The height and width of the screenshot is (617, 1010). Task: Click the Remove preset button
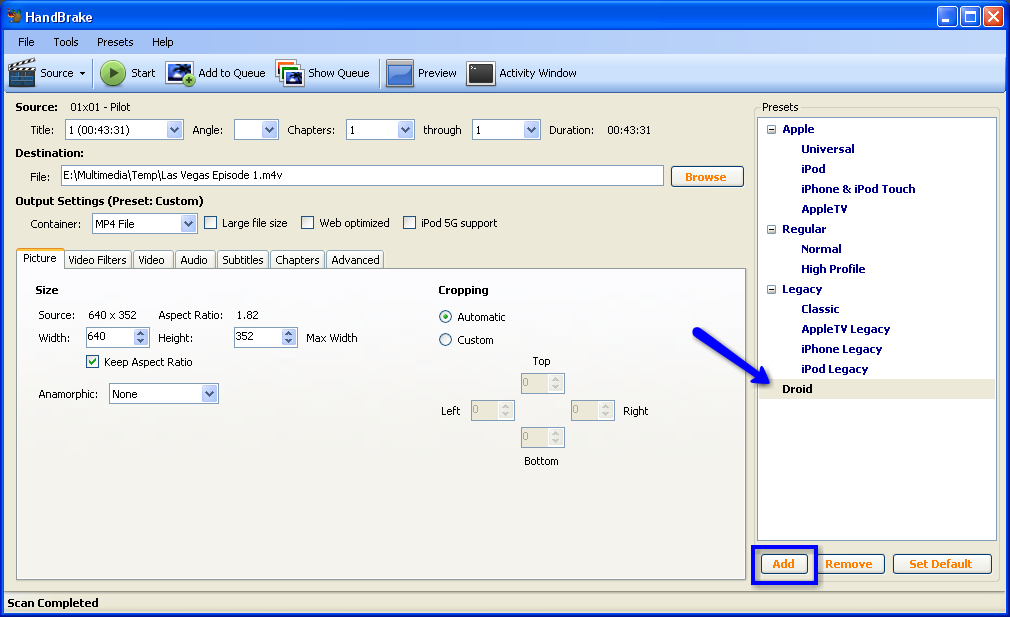(848, 564)
